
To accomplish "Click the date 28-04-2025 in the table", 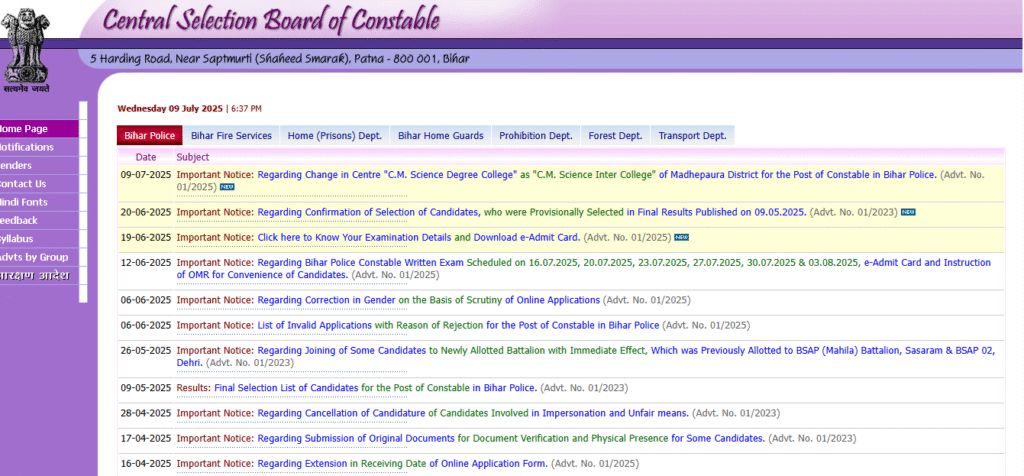I will tap(146, 413).
